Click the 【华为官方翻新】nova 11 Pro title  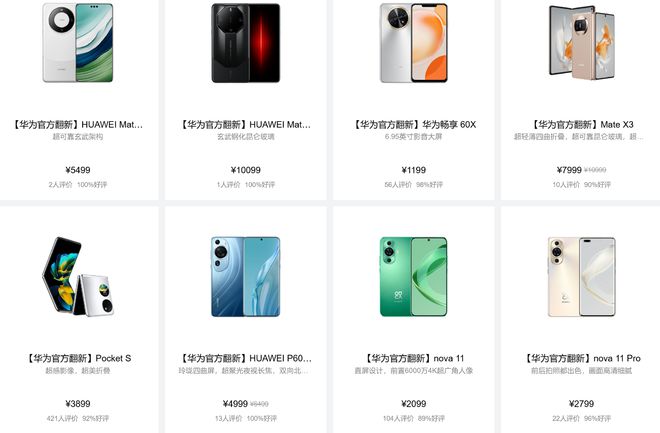click(x=582, y=359)
